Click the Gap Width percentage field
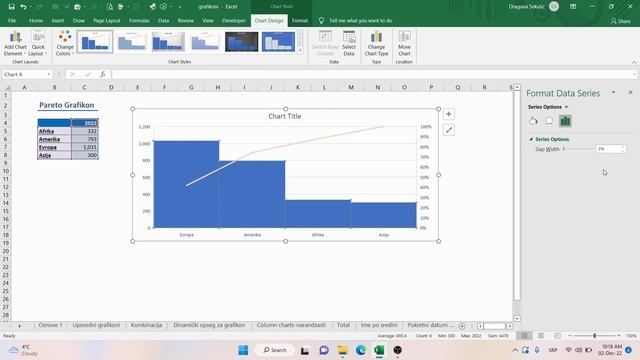Image resolution: width=640 pixels, height=360 pixels. (x=610, y=149)
